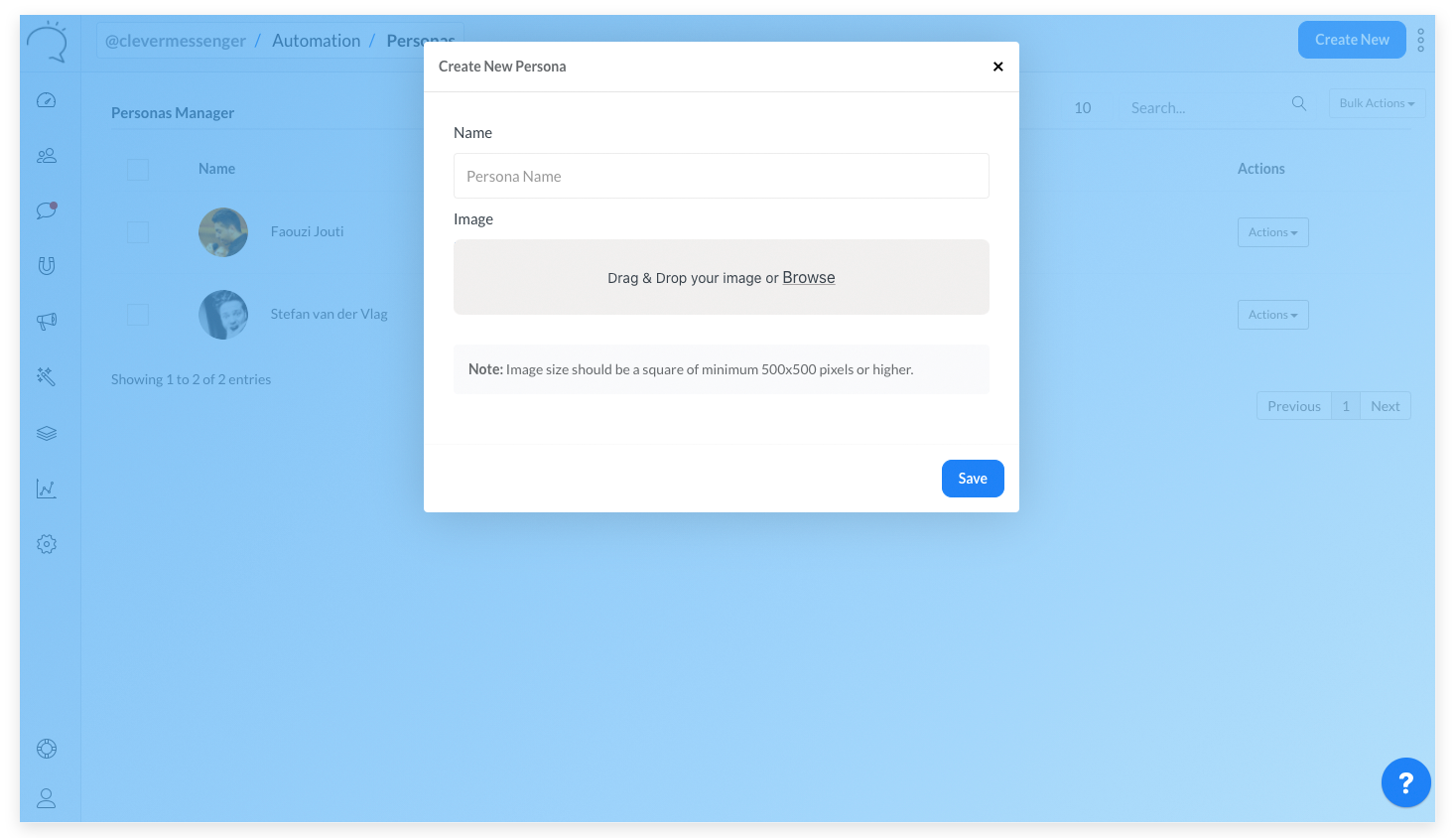1456x838 pixels.
Task: Check the box for Faouzi Jouti
Action: [x=138, y=232]
